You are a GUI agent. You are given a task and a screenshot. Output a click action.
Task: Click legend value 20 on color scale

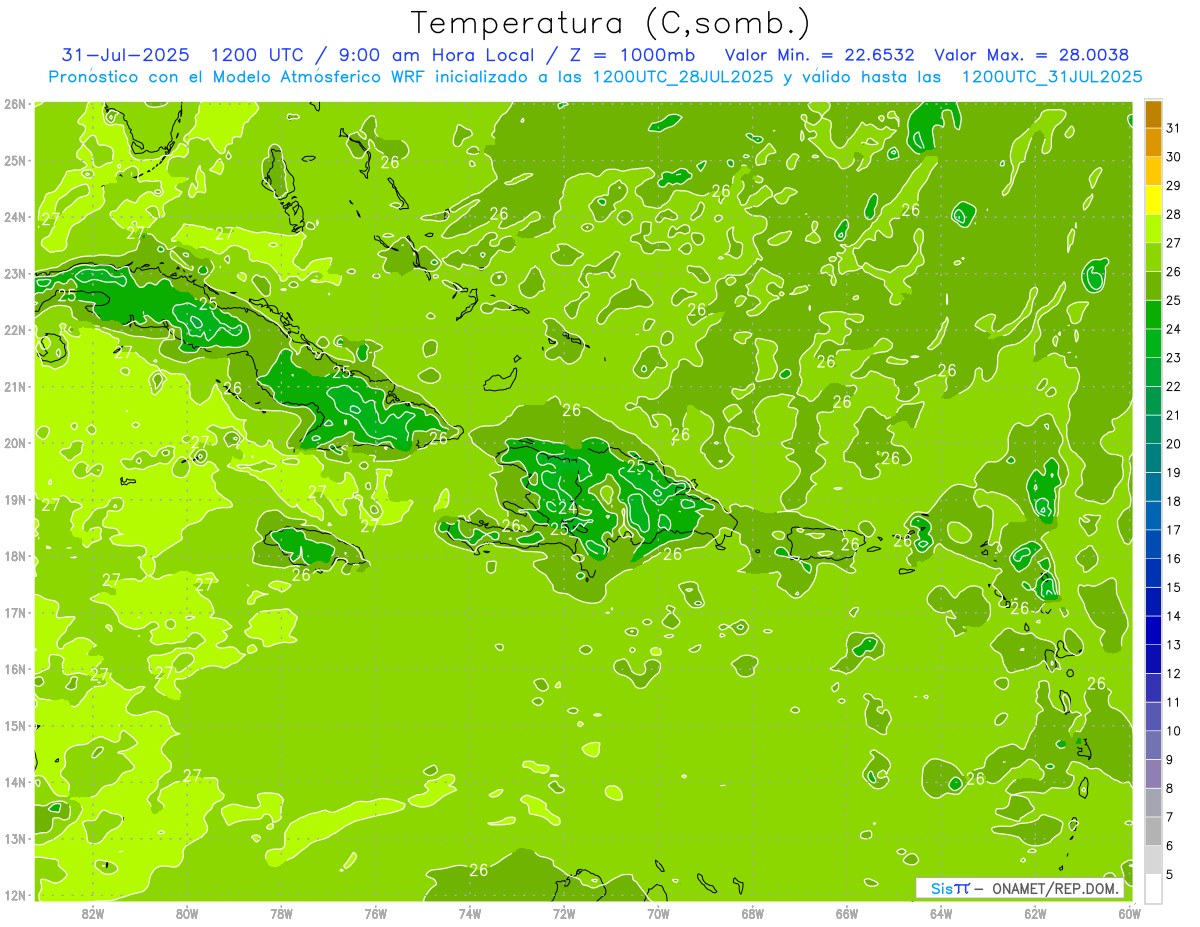point(1173,444)
